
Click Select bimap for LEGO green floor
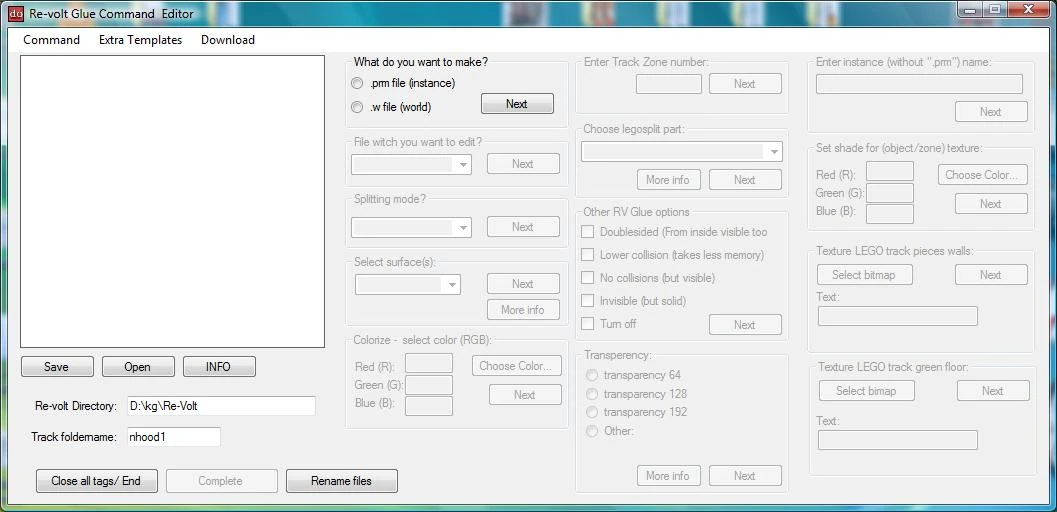pos(867,391)
